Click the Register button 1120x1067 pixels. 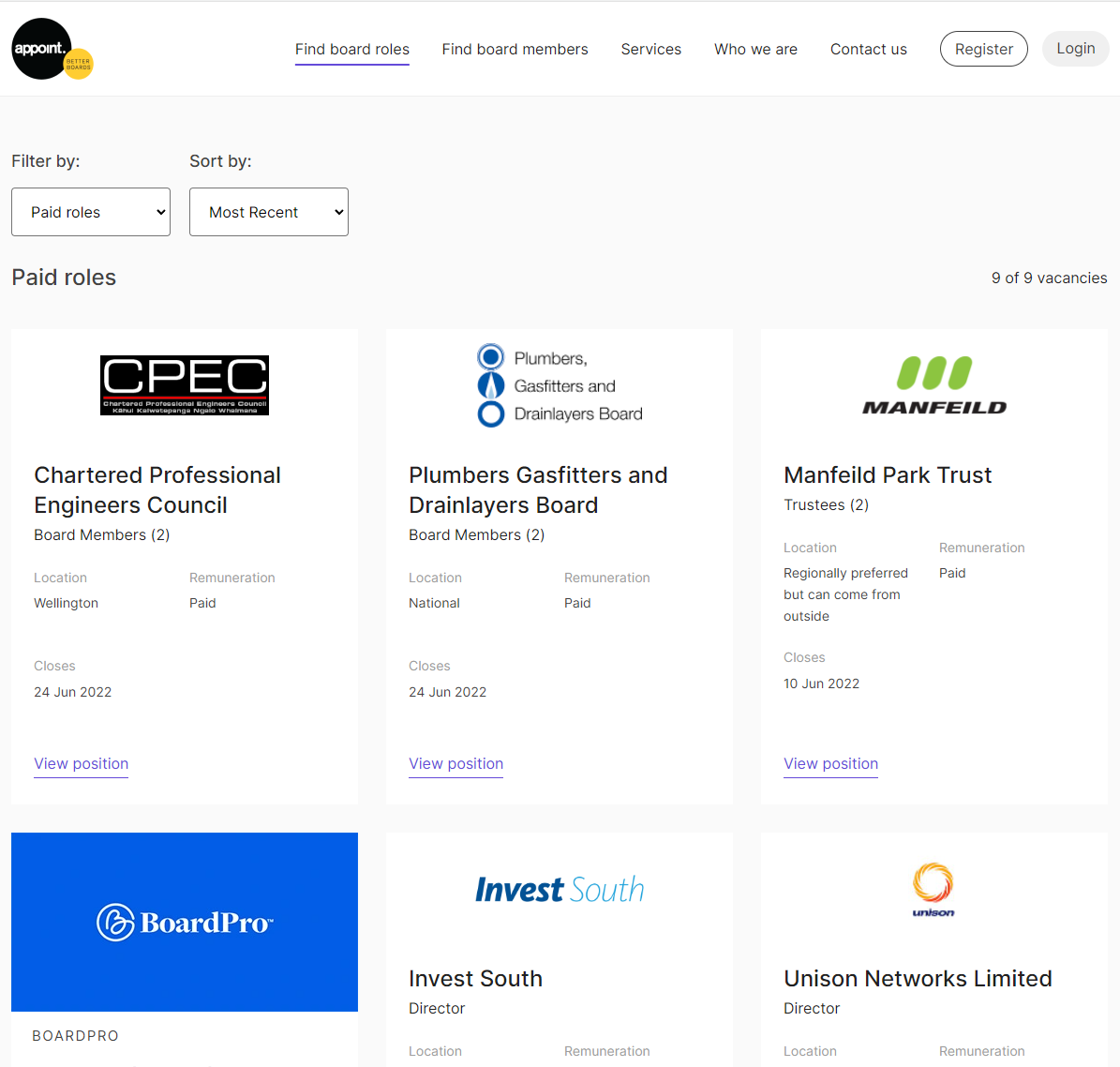(x=983, y=49)
